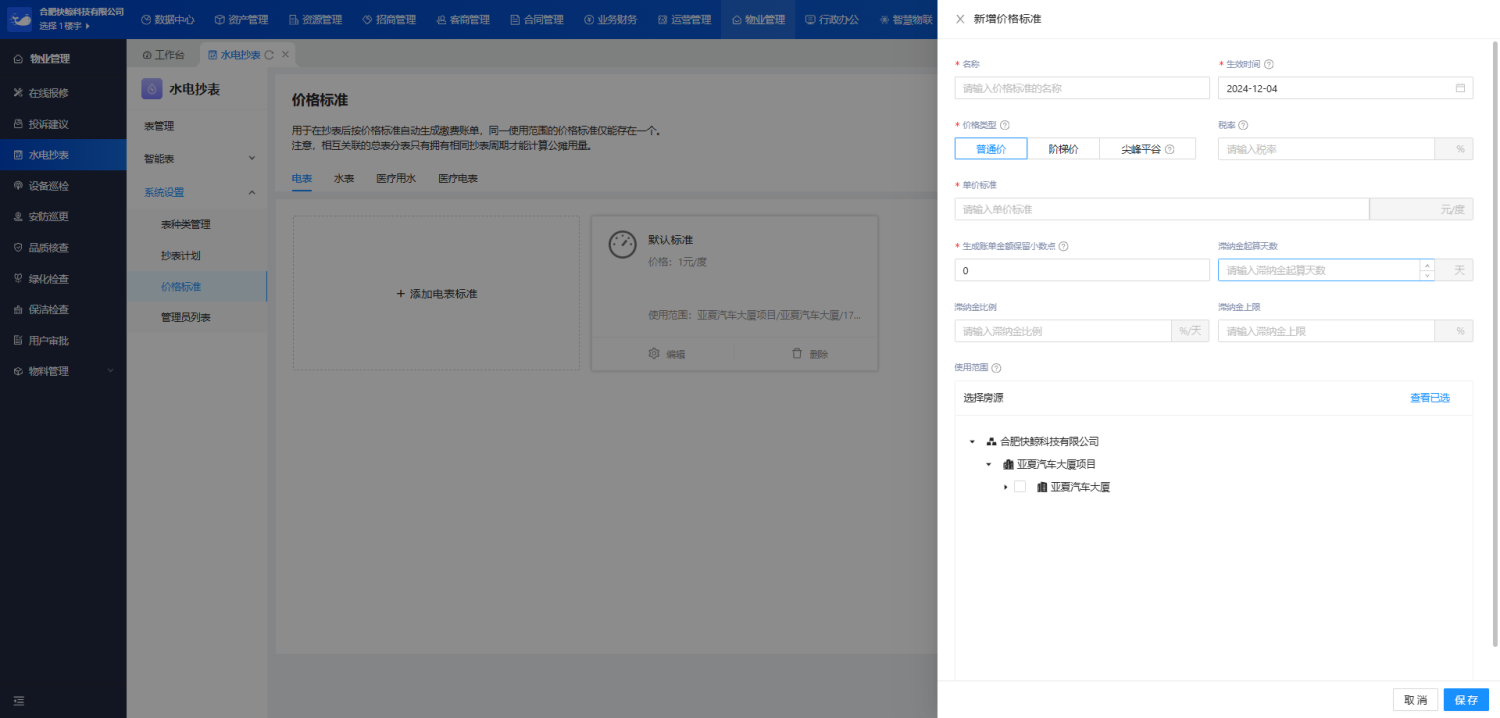Switch to the 水表 tab
The image size is (1500, 718).
click(344, 179)
